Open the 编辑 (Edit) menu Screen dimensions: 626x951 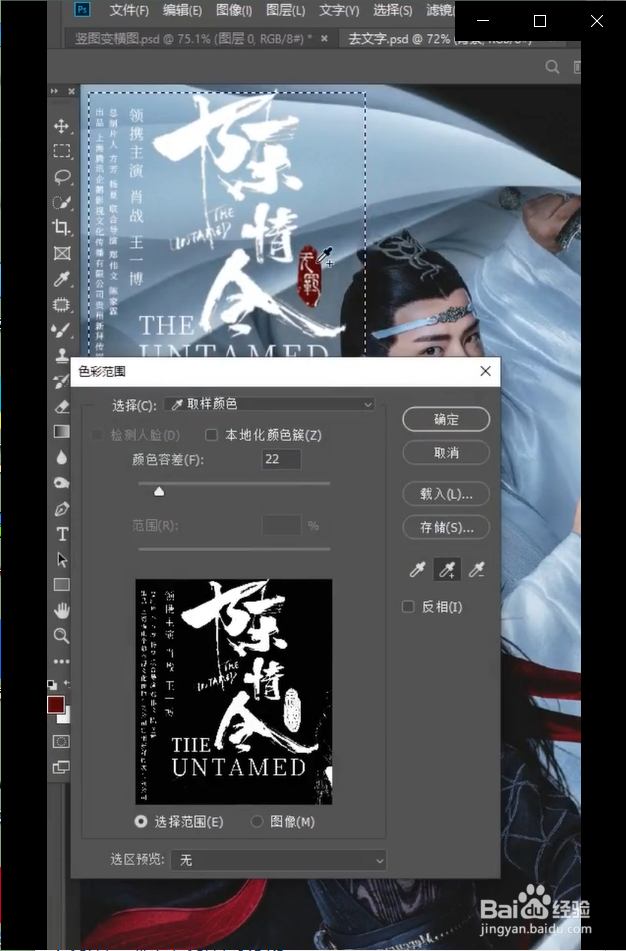tap(182, 10)
